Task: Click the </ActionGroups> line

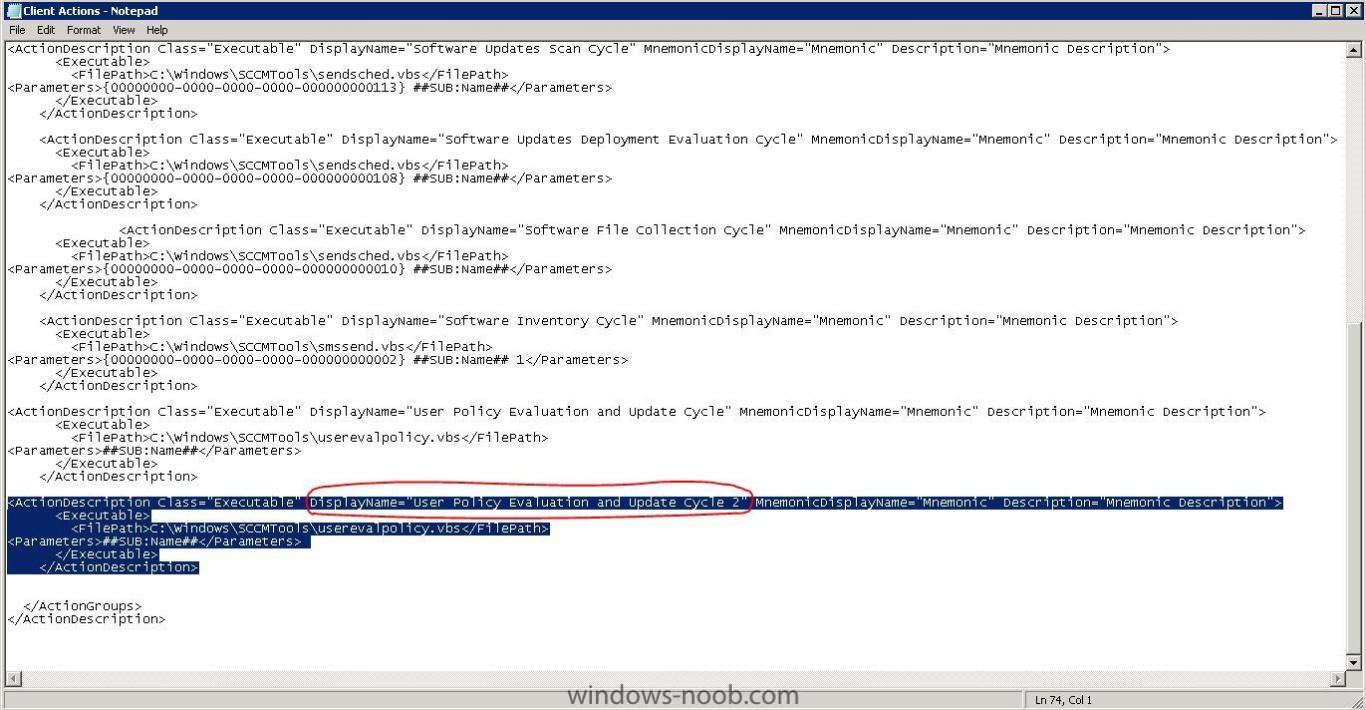Action: tap(82, 606)
